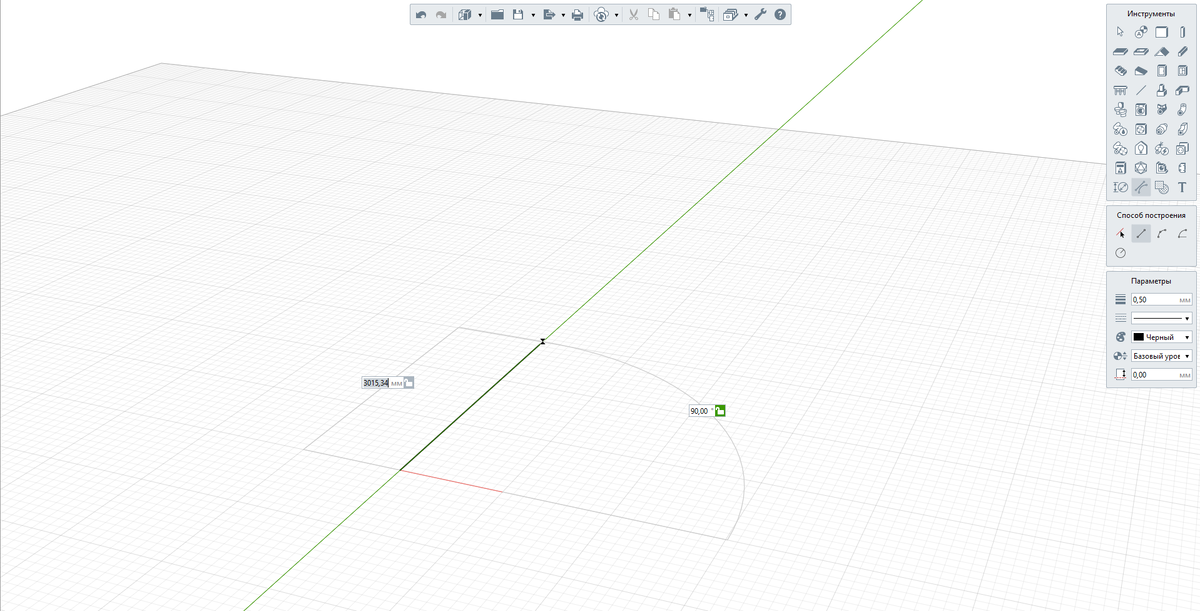Click the 90,00 angle input on canvas
Screen dimensions: 1200x611
(701, 410)
